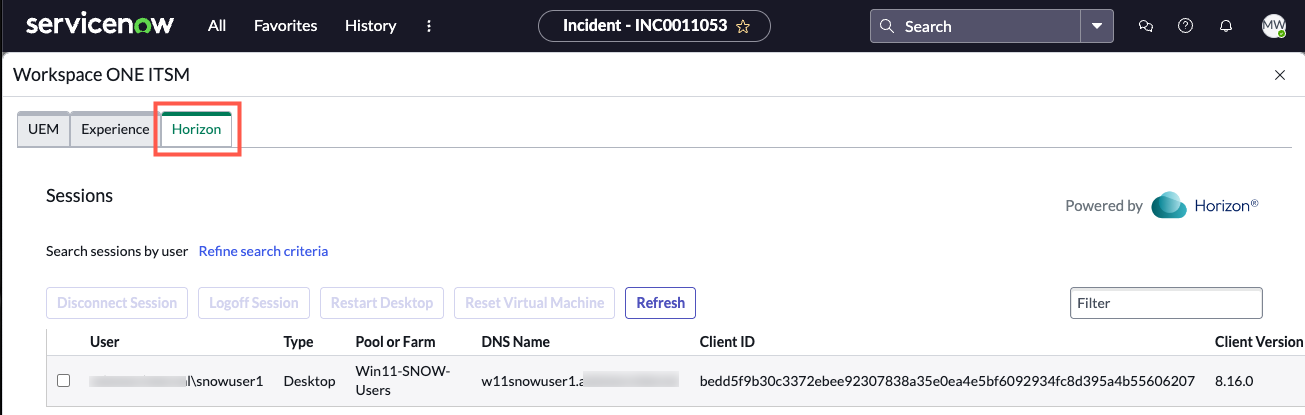Viewport: 1305px width, 415px height.
Task: Open the Favorites menu
Action: pyautogui.click(x=286, y=26)
